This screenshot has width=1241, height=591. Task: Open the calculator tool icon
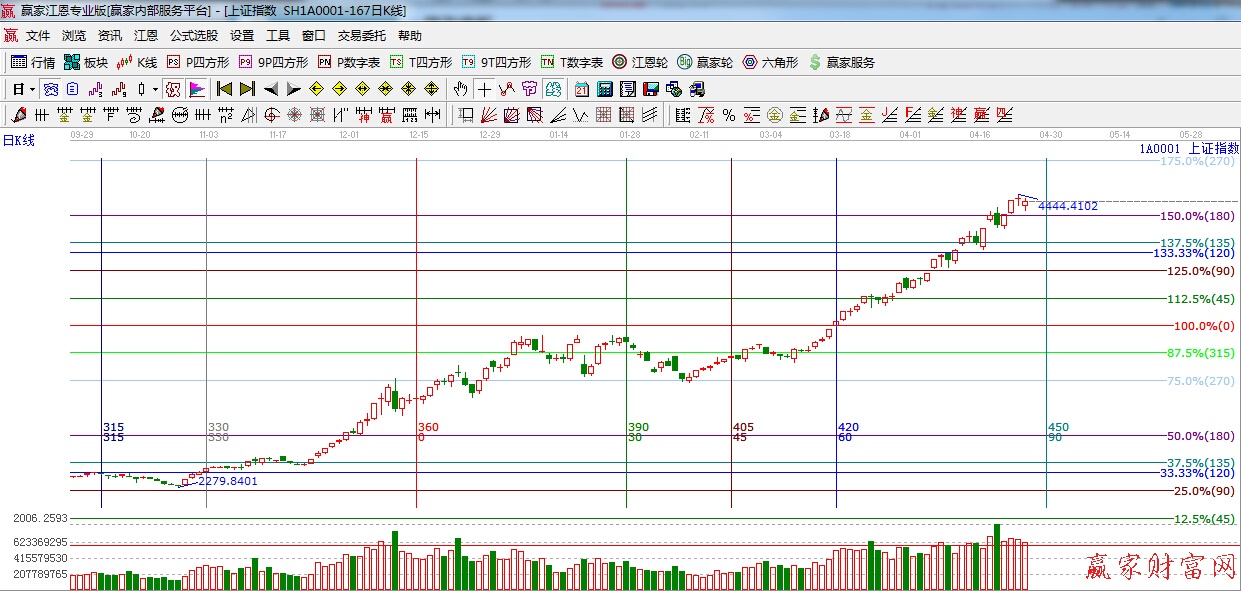(x=604, y=89)
